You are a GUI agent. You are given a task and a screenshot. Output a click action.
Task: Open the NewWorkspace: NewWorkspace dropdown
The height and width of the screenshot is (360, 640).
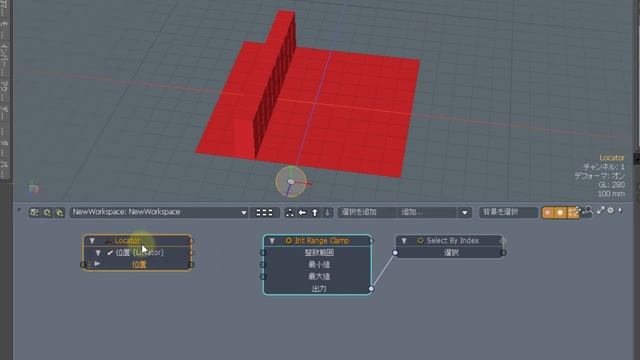pos(159,212)
